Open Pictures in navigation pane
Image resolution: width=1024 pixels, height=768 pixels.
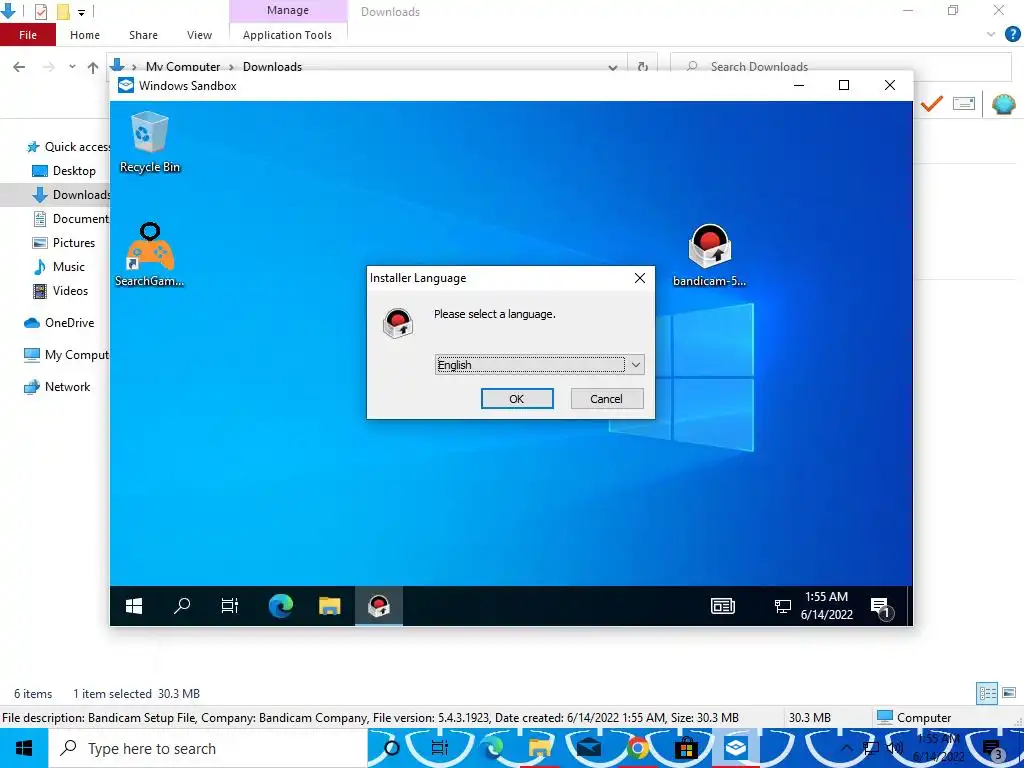pyautogui.click(x=64, y=243)
